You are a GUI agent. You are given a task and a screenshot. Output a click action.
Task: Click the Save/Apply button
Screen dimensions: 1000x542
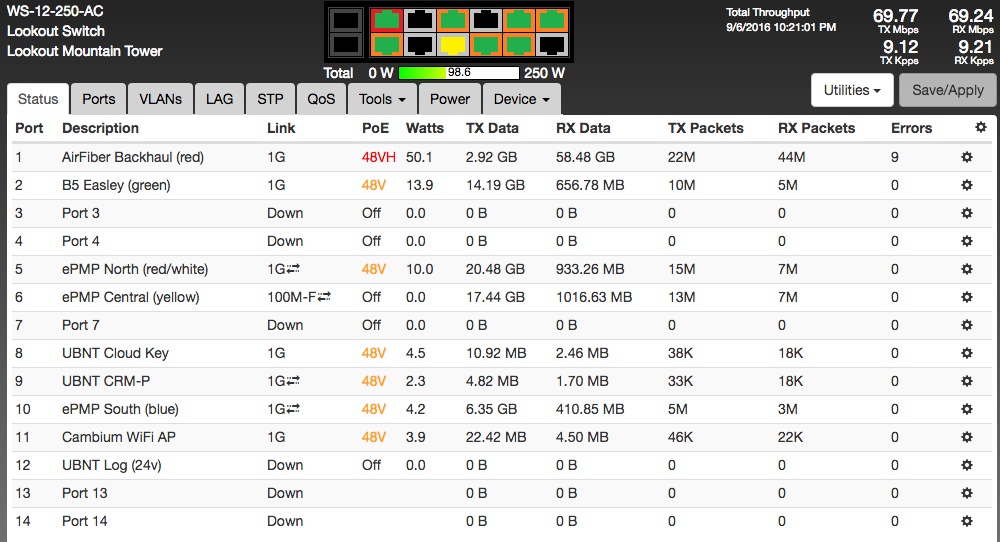click(x=947, y=90)
